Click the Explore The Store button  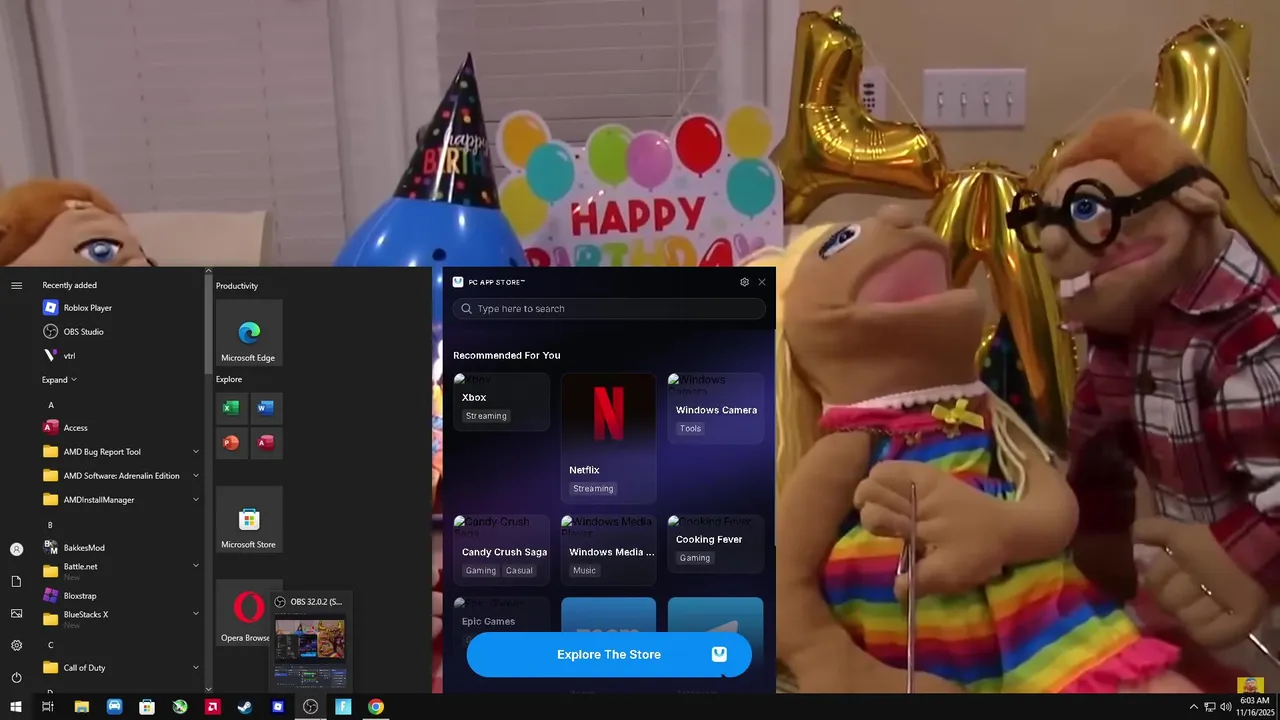[609, 655]
